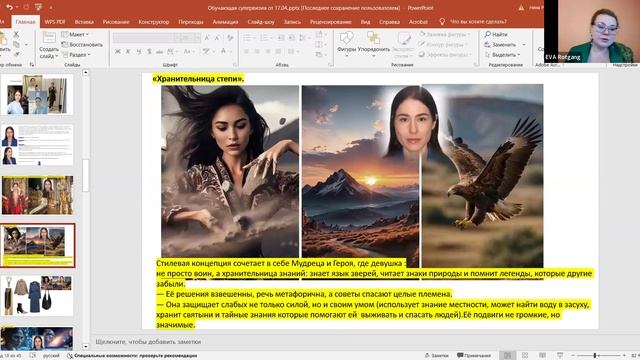The height and width of the screenshot is (360, 640).
Task: Open the Слайд-шоу ribbon tab
Action: (x=261, y=22)
